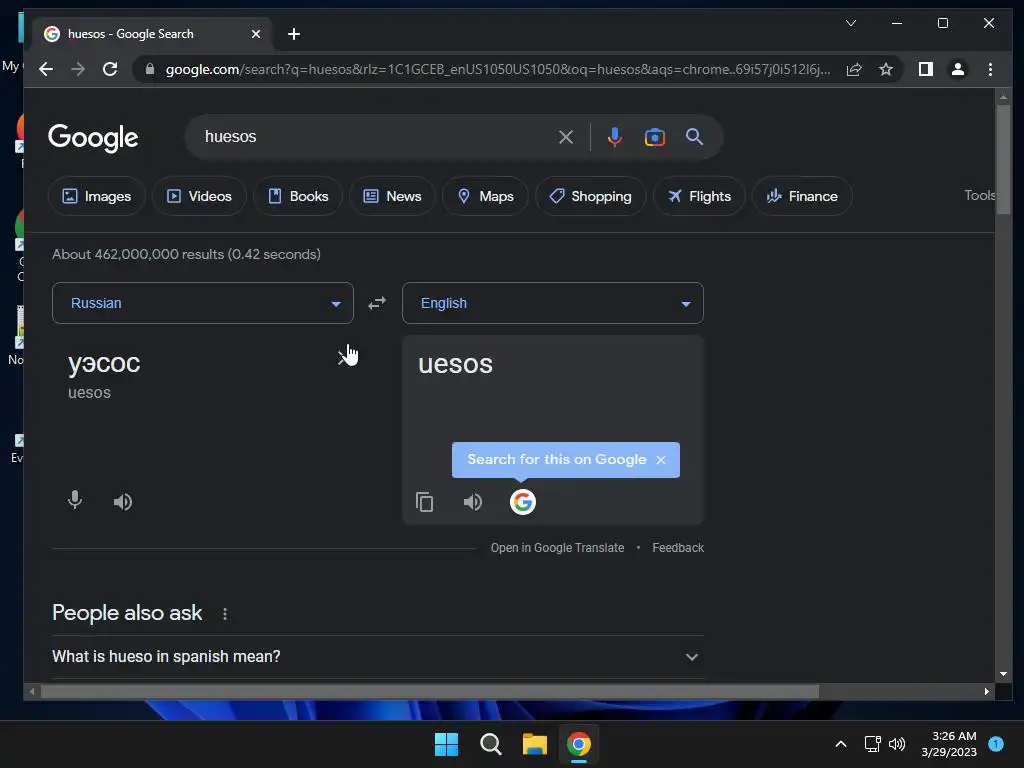1024x768 pixels.
Task: Filter results by Videos
Action: coord(199,196)
